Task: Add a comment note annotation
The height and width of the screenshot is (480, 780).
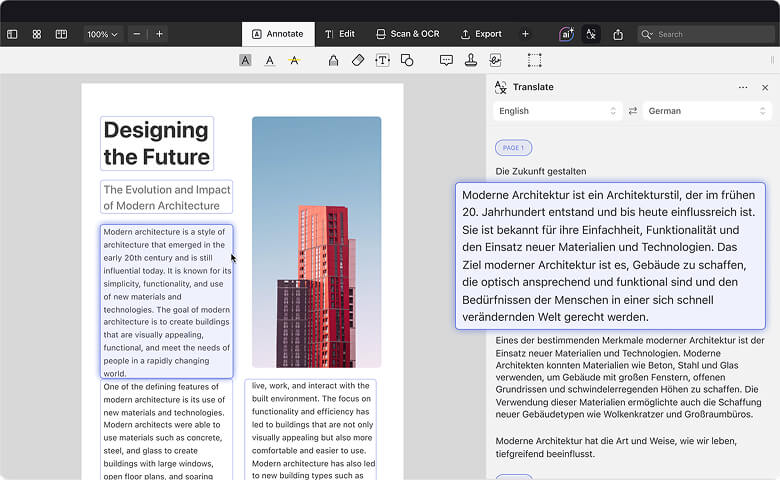Action: click(x=446, y=60)
